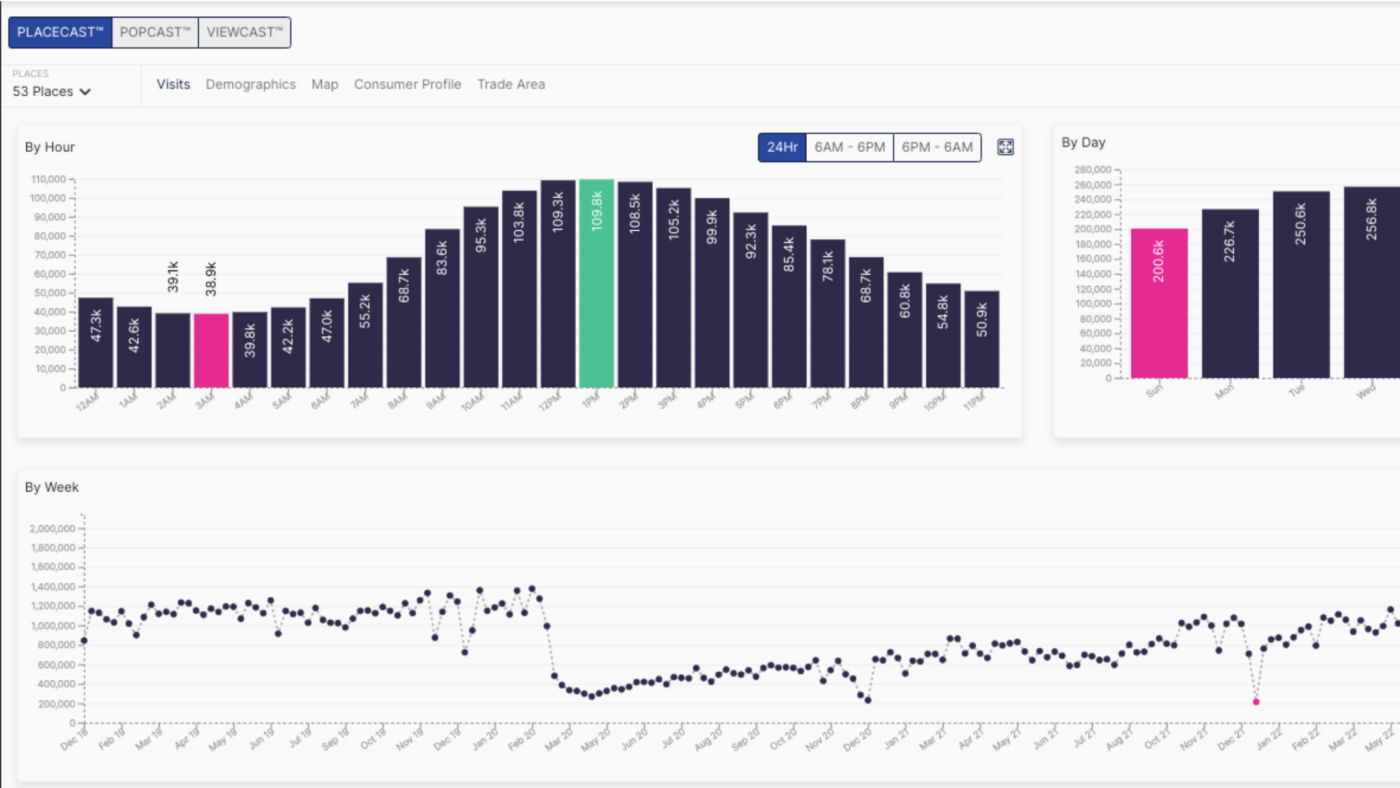The width and height of the screenshot is (1400, 788).
Task: Click the Visits navigation link
Action: 173,84
